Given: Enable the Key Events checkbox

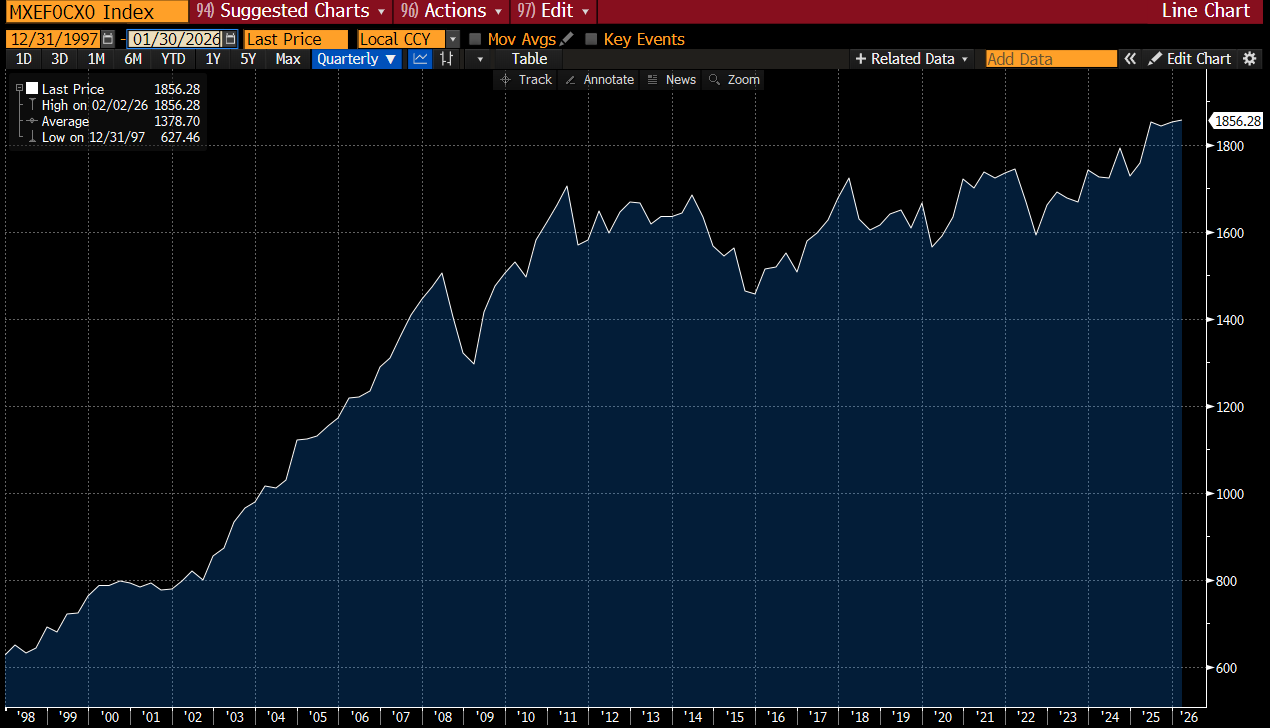Looking at the screenshot, I should point(591,39).
